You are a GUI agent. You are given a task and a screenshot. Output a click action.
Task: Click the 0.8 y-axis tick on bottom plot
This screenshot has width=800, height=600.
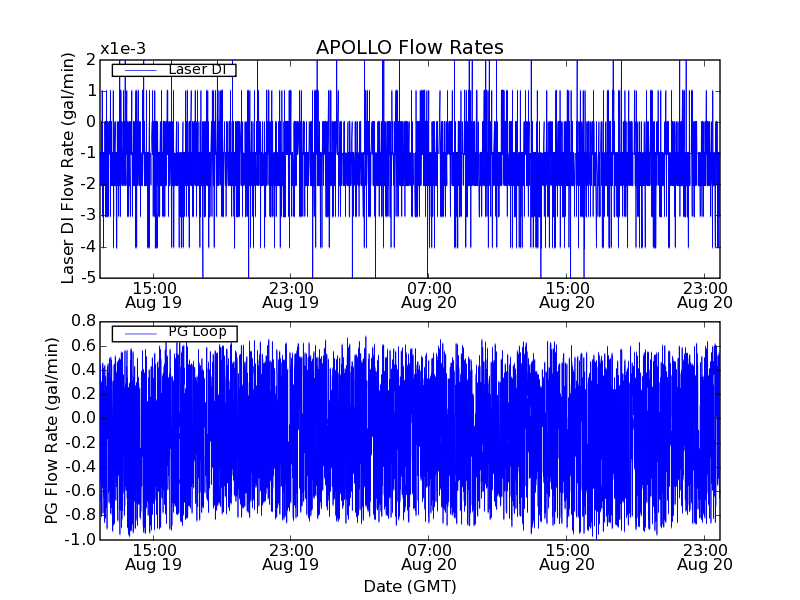pos(83,321)
